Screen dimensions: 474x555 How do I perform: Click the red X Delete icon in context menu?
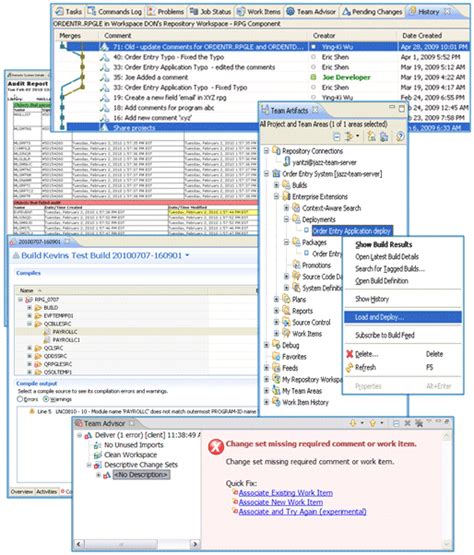coord(349,354)
